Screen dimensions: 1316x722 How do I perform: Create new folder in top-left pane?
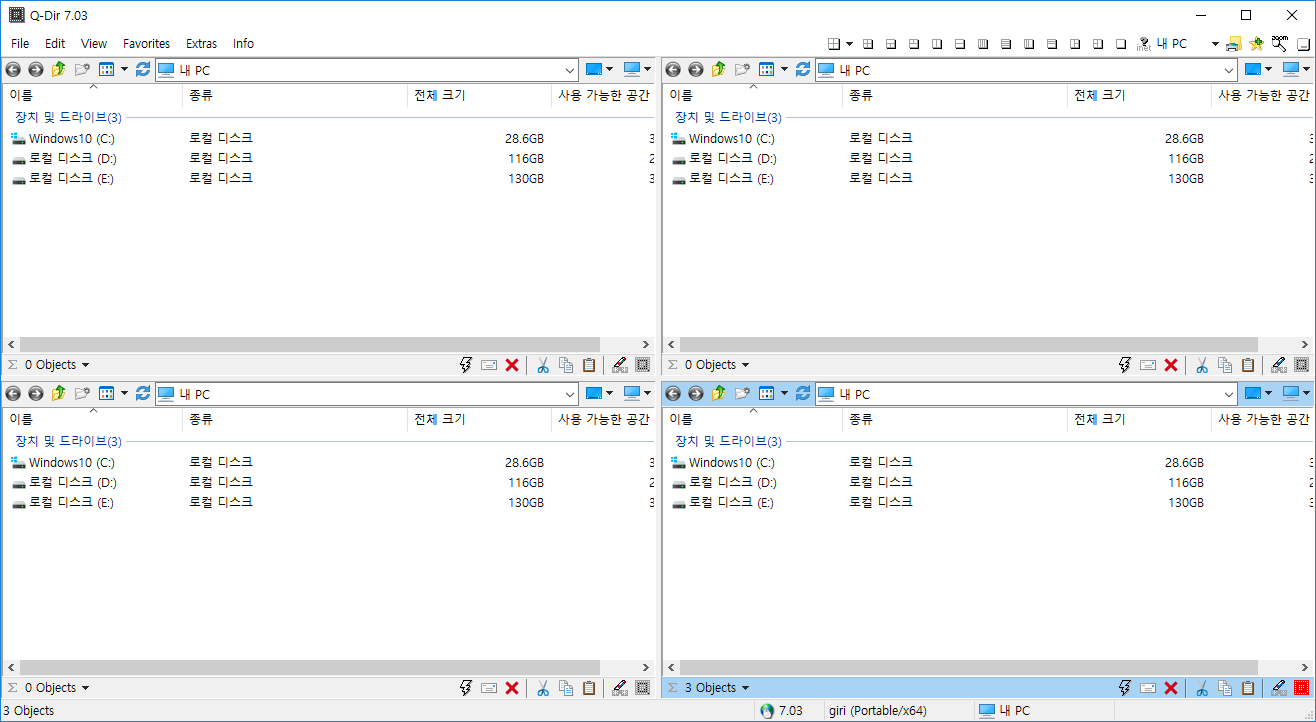click(82, 70)
